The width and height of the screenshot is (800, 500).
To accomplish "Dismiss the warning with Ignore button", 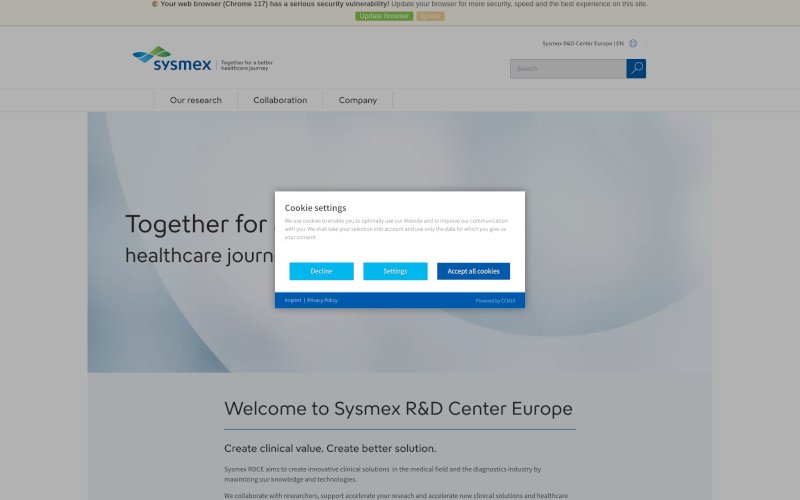I will tap(430, 16).
